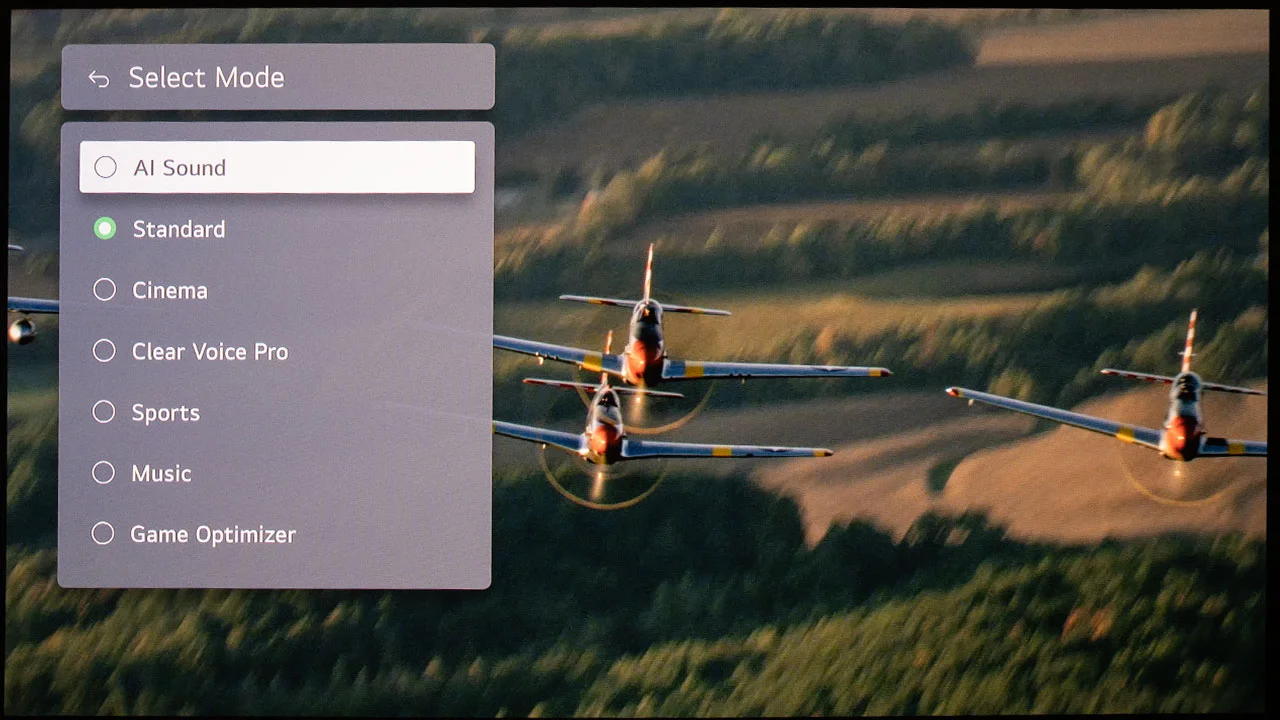
Task: Click the green Standard radio button
Action: point(105,229)
